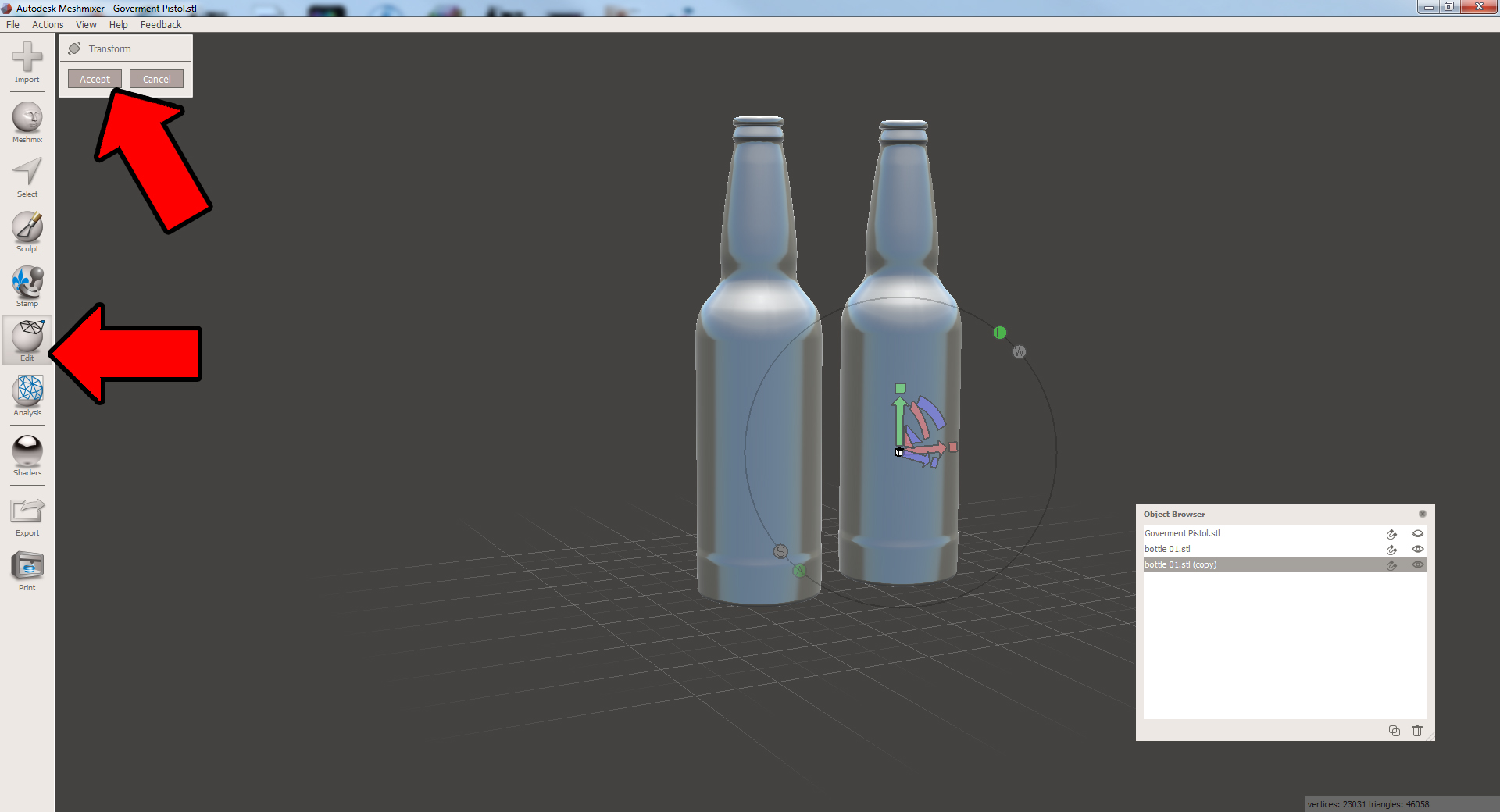Click the red rotation arc on the gizmo
The height and width of the screenshot is (812, 1500).
click(920, 419)
